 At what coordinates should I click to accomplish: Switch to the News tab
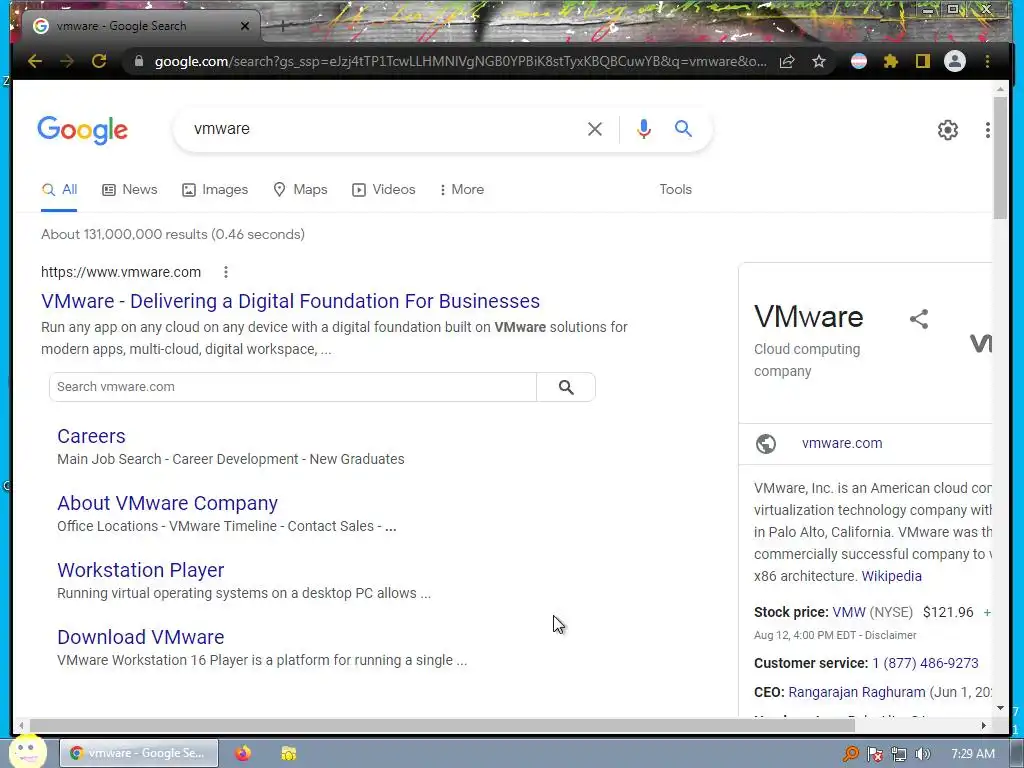point(130,189)
